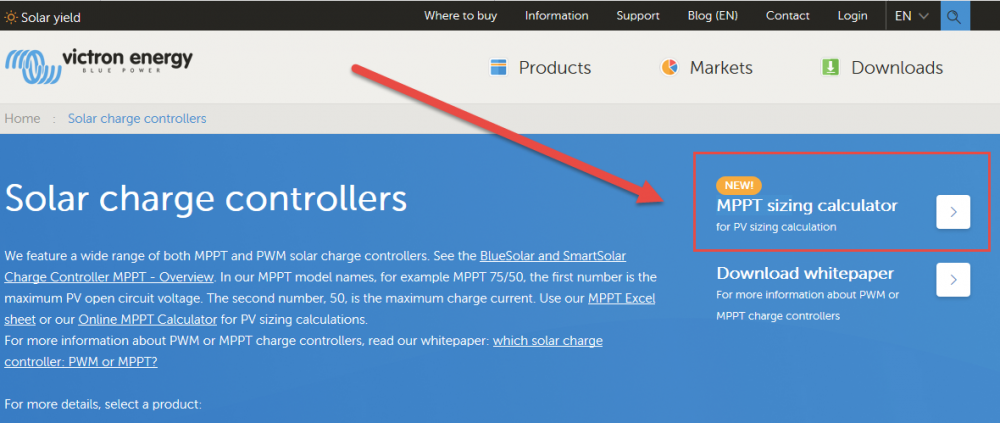Click the orange NEW! badge

pyautogui.click(x=739, y=186)
